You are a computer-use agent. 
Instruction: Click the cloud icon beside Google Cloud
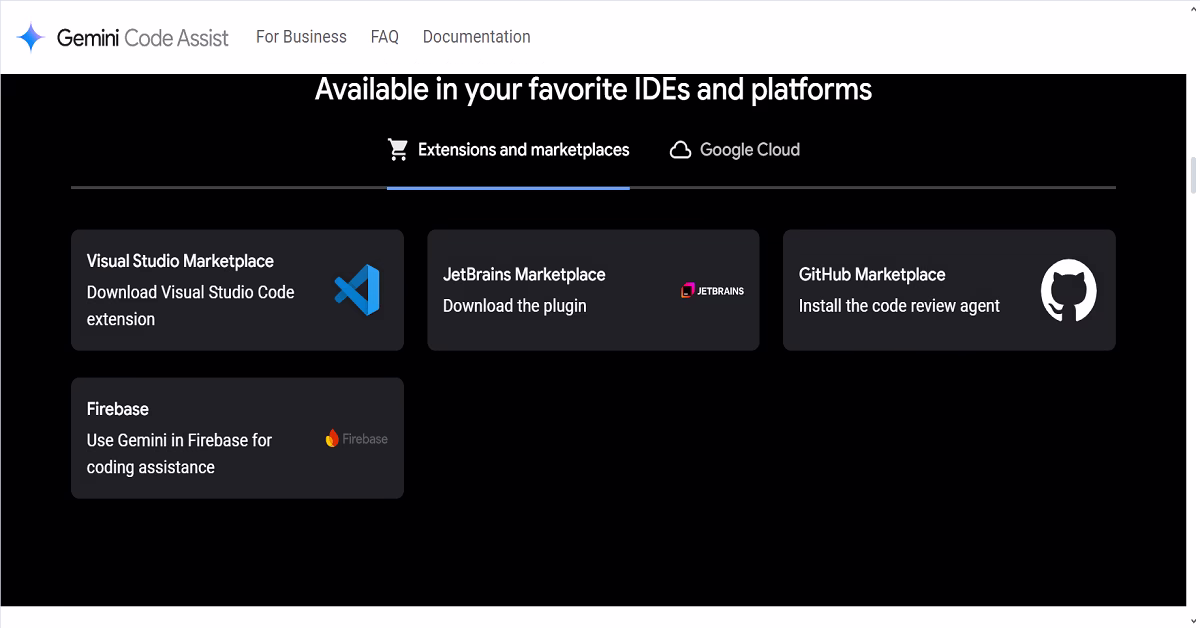680,150
